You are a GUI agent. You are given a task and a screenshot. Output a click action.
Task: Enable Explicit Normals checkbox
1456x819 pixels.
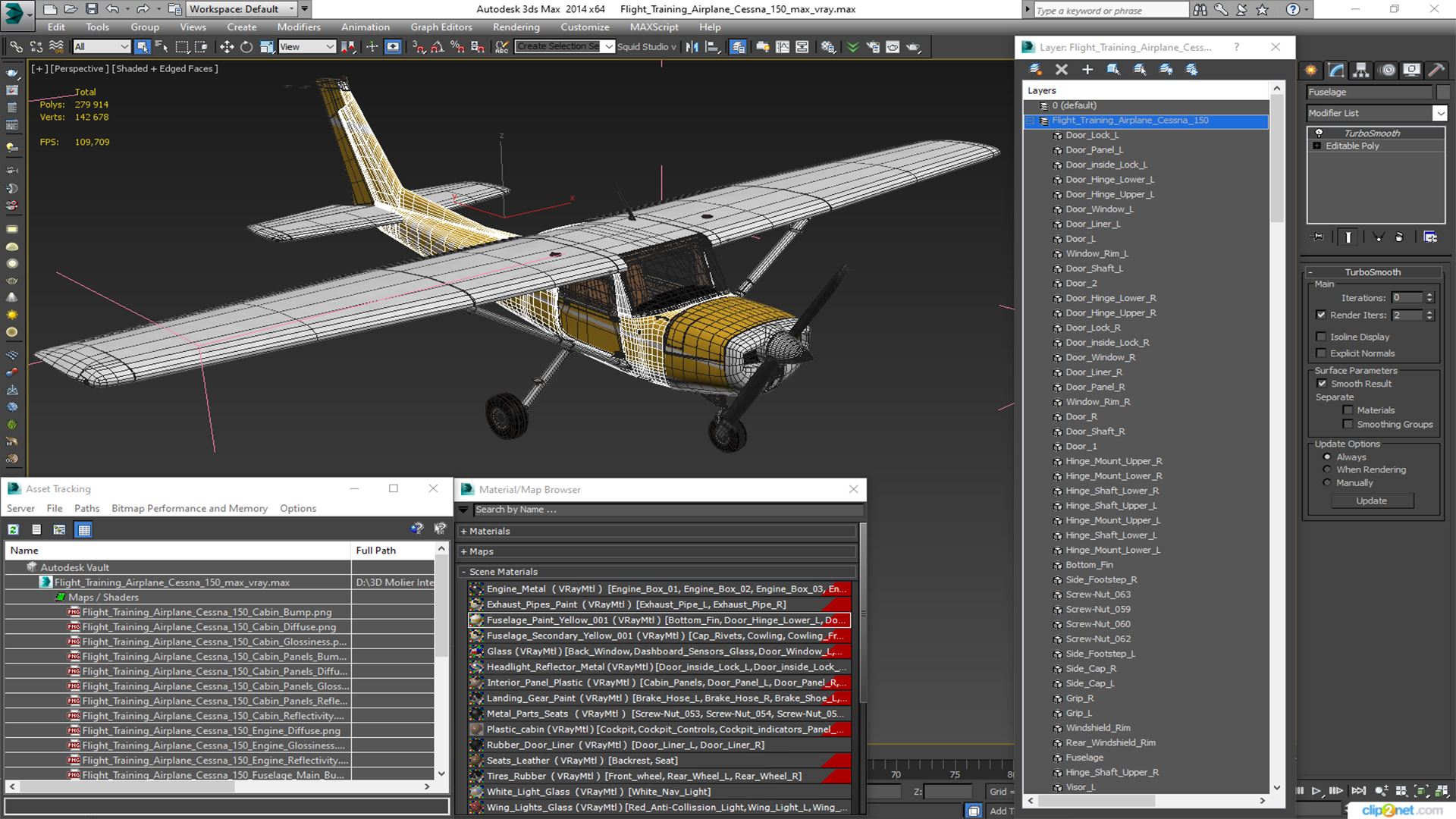tap(1321, 353)
